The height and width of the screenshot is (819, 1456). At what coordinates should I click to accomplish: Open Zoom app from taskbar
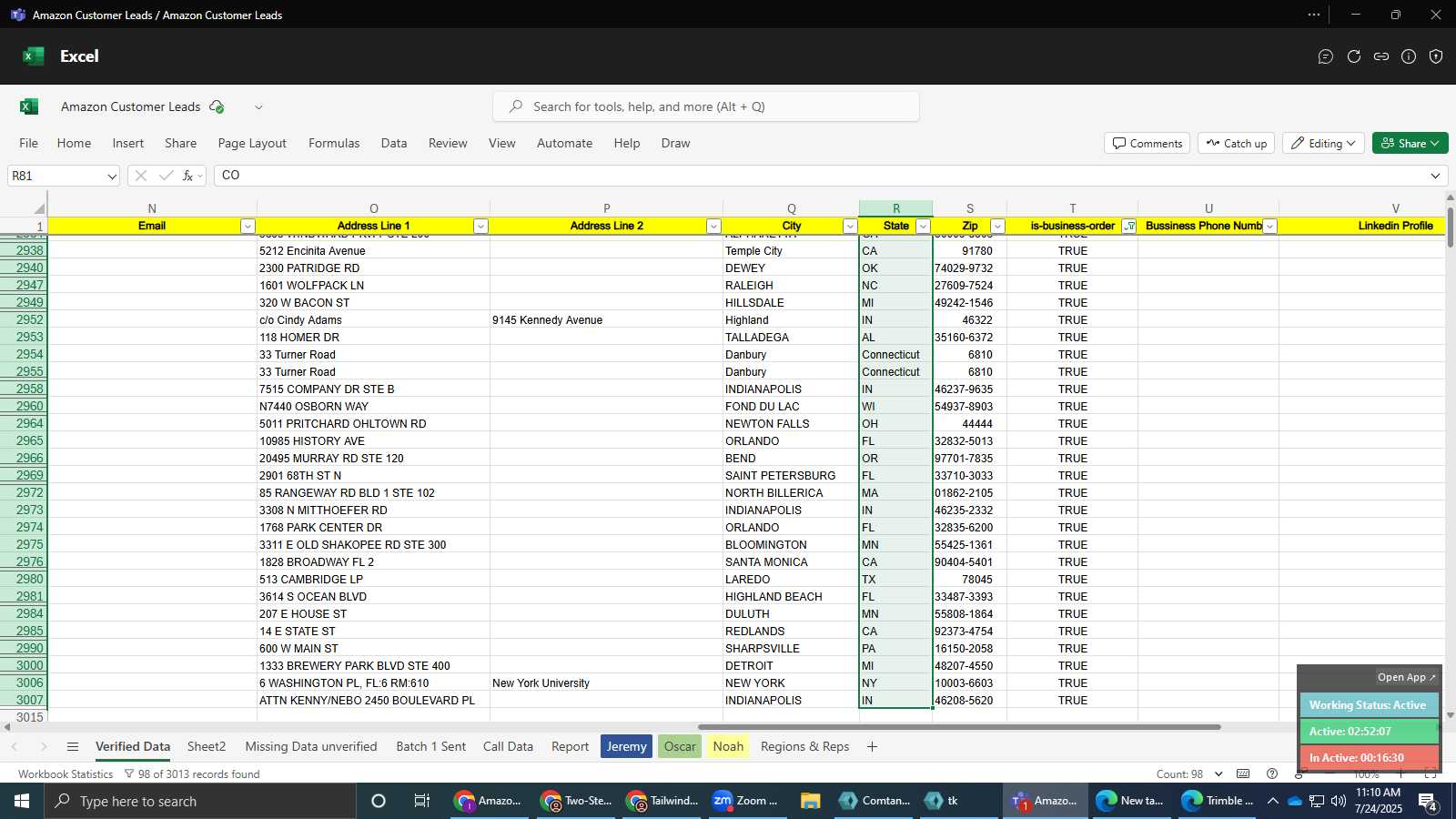pos(744,801)
